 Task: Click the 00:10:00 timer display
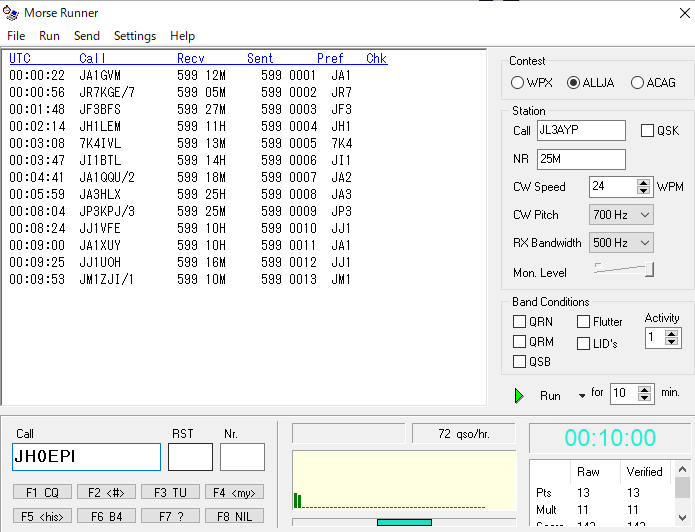point(610,438)
